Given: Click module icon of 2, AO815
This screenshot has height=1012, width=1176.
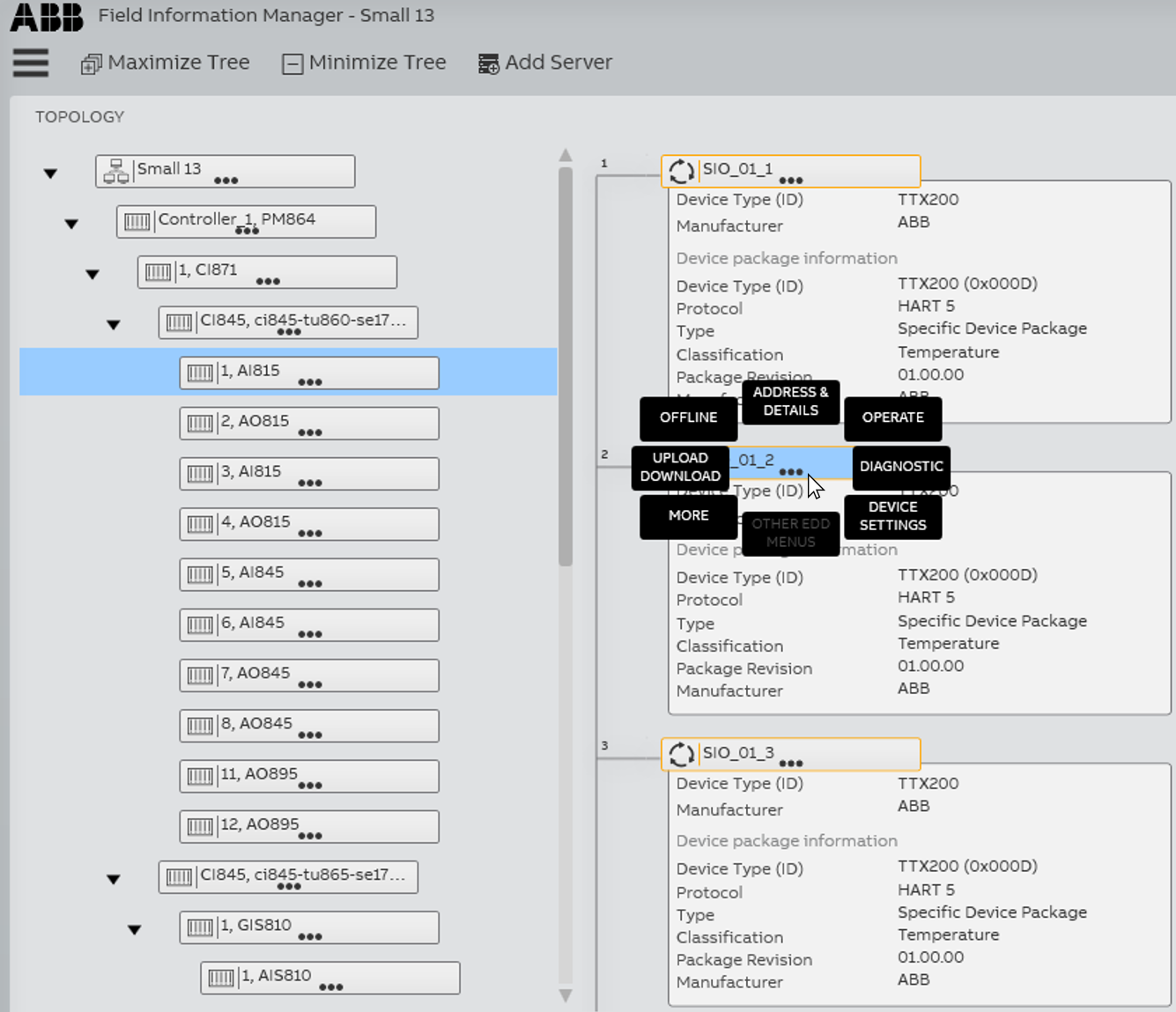Looking at the screenshot, I should click(x=200, y=423).
